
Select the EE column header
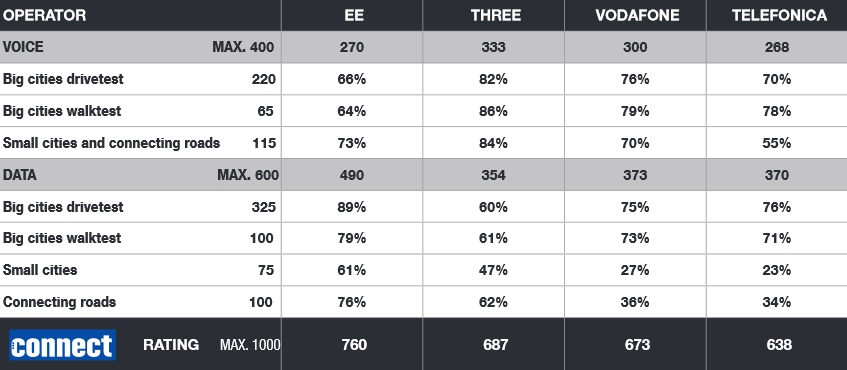pos(354,15)
